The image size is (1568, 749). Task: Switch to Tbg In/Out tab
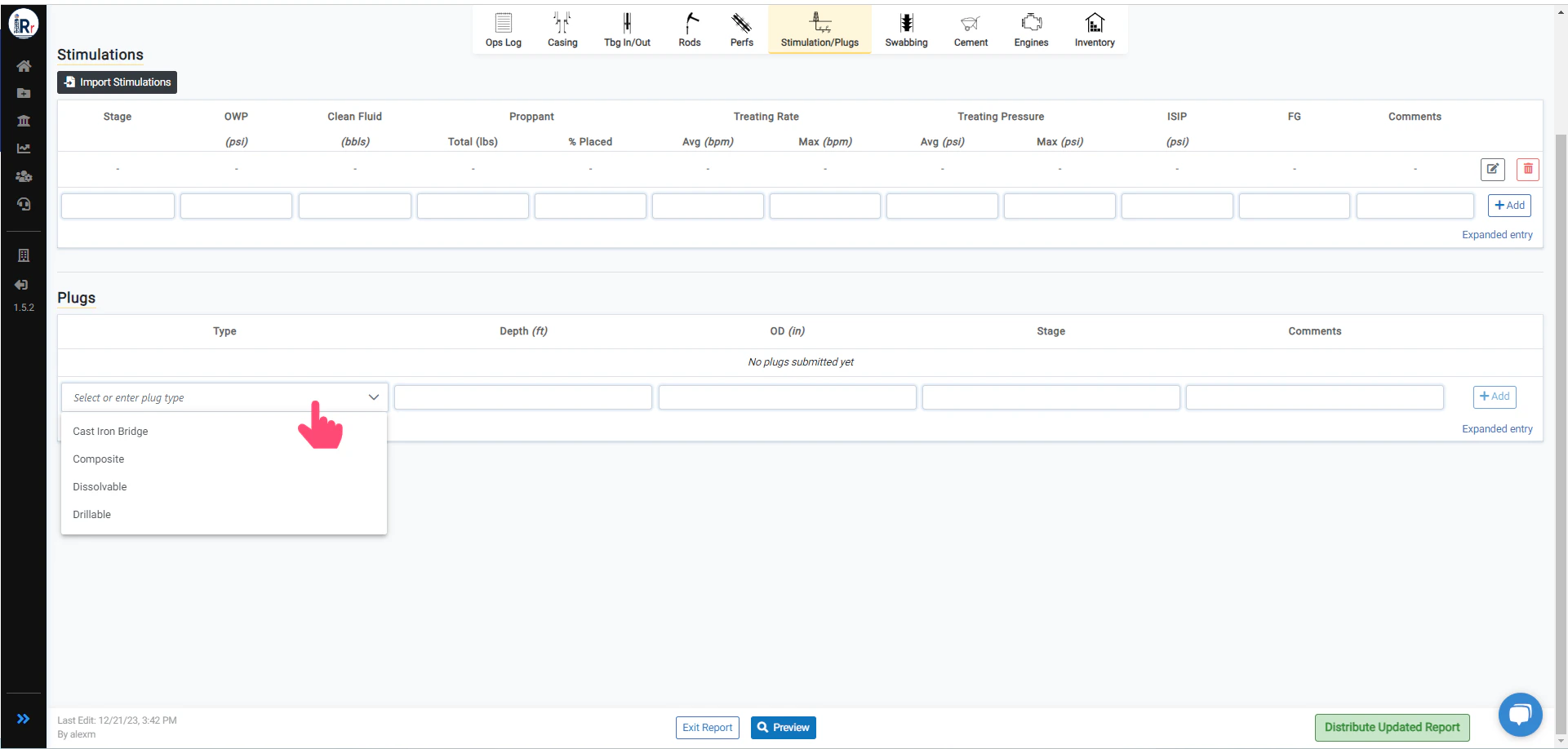pyautogui.click(x=627, y=30)
